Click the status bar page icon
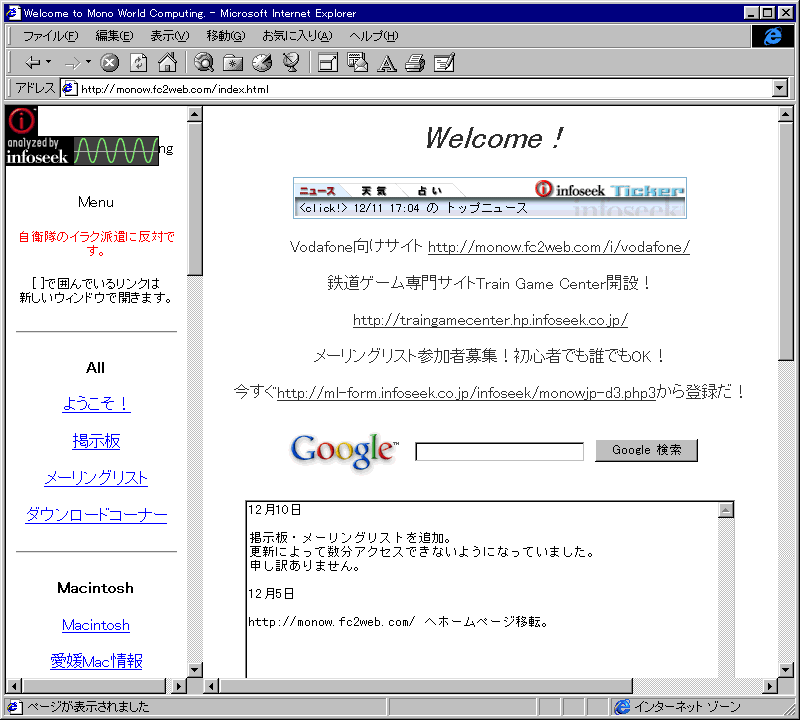800x720 pixels. pyautogui.click(x=14, y=707)
